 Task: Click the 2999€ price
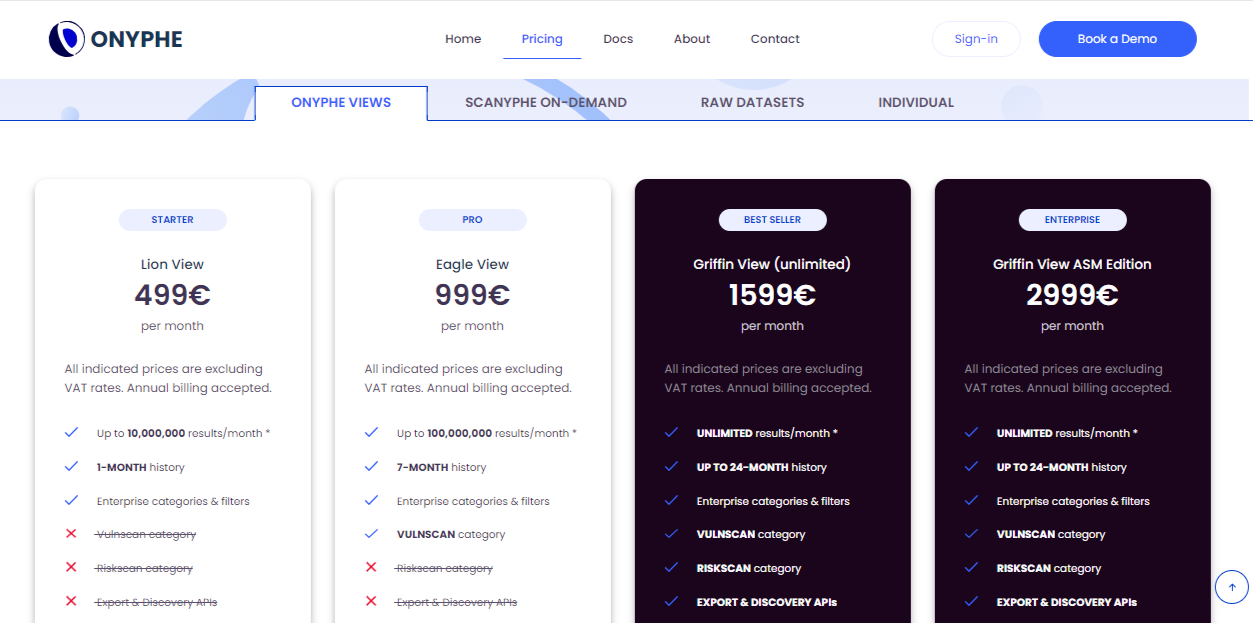[x=1072, y=295]
